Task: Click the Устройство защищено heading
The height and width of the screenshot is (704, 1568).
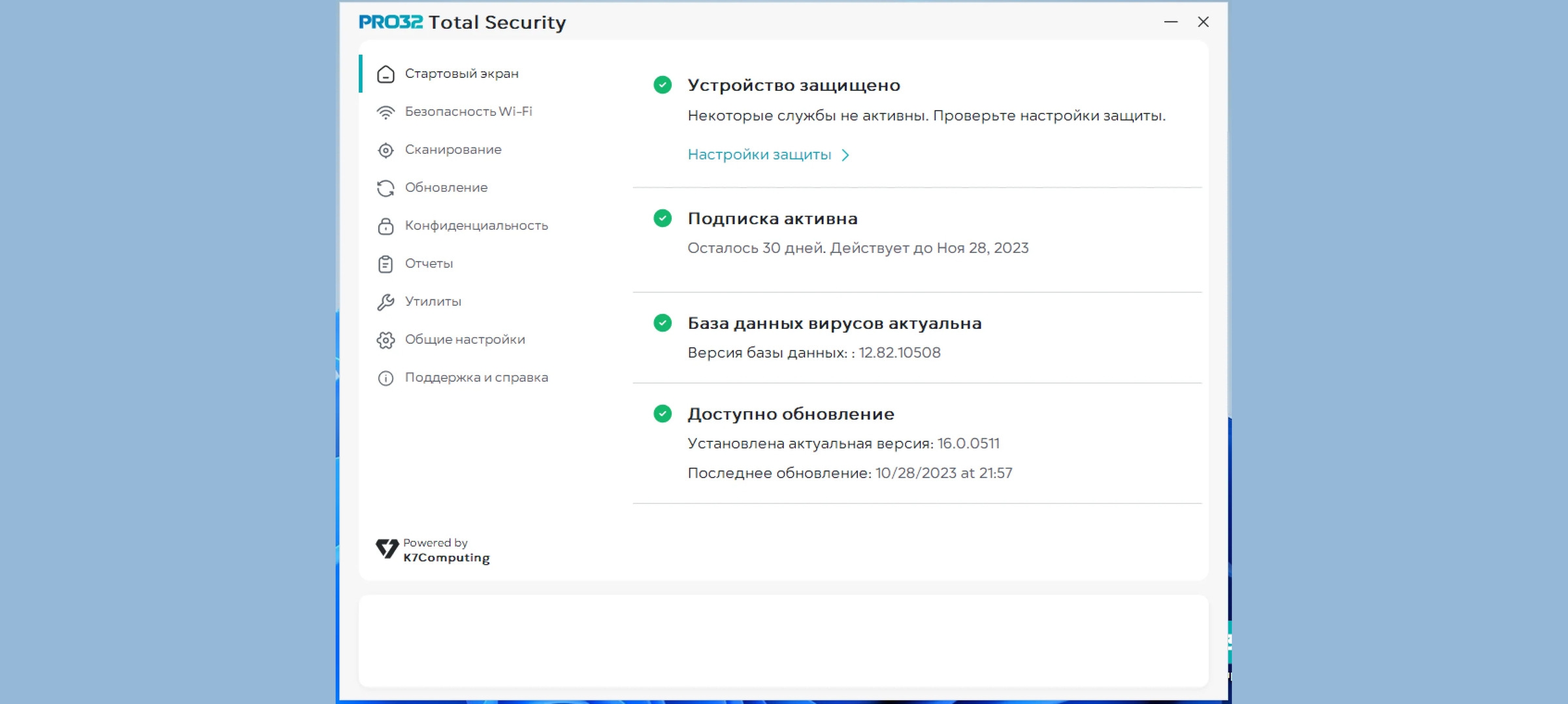Action: (x=794, y=85)
